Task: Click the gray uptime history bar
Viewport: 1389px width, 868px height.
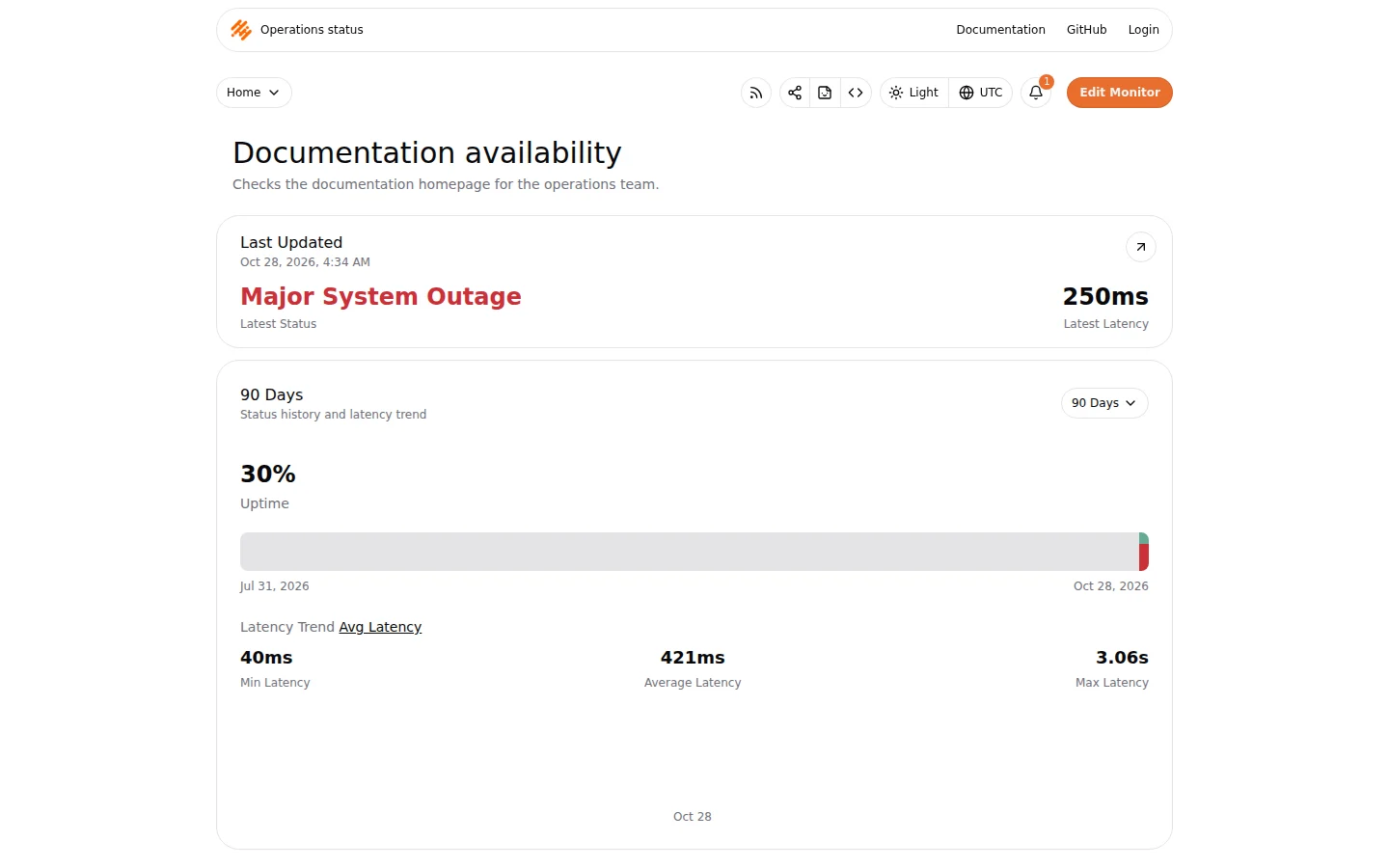Action: pyautogui.click(x=690, y=552)
